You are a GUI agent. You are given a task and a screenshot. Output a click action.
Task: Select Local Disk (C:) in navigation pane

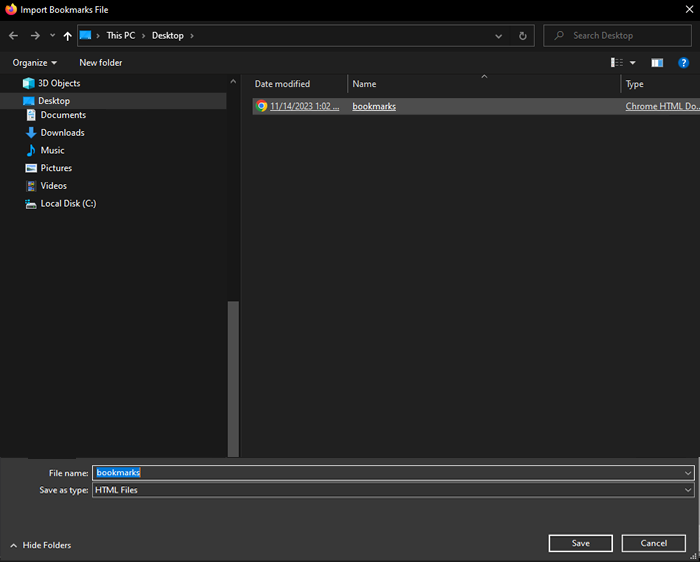click(x=68, y=203)
